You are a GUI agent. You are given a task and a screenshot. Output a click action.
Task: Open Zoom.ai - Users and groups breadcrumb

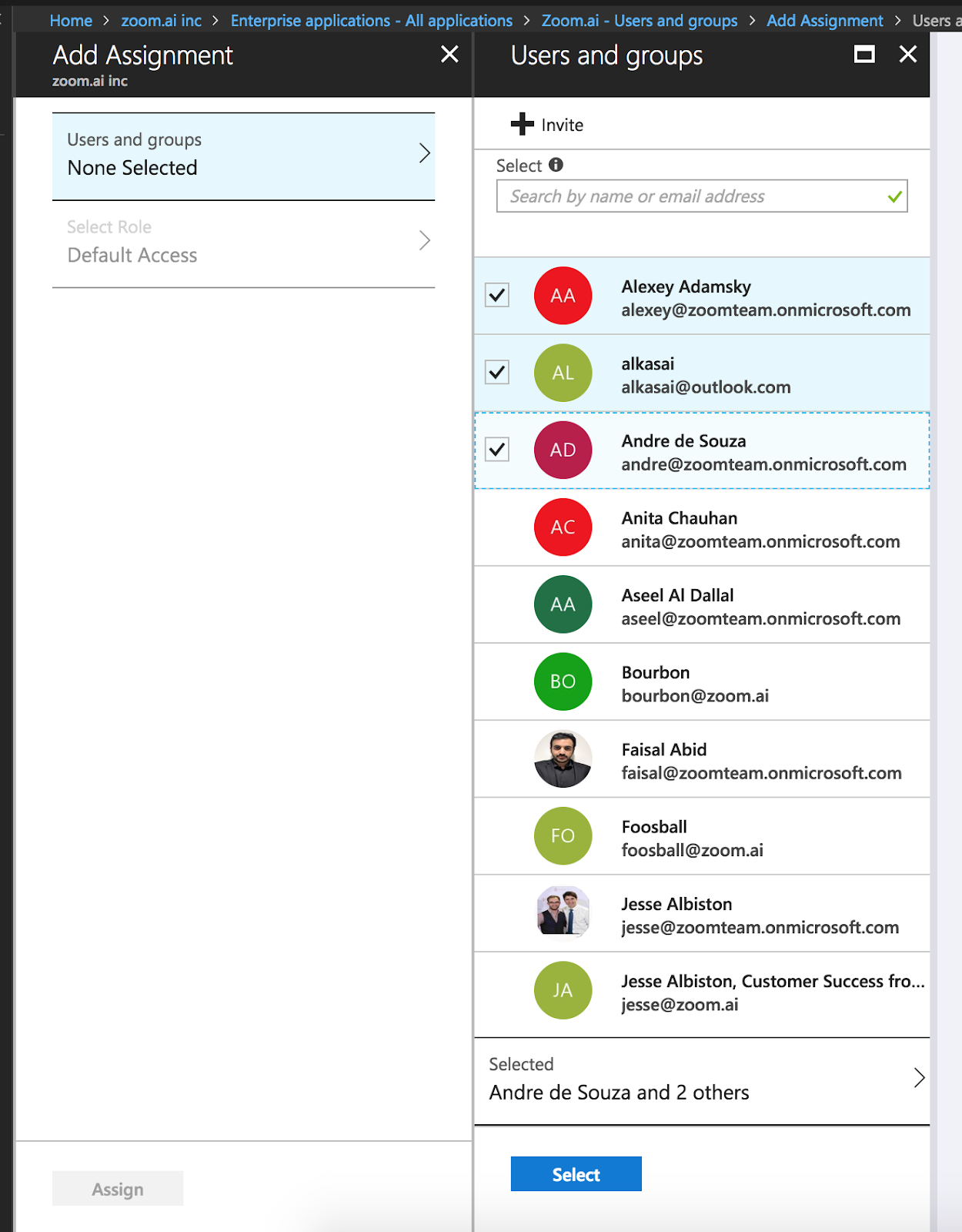(640, 21)
